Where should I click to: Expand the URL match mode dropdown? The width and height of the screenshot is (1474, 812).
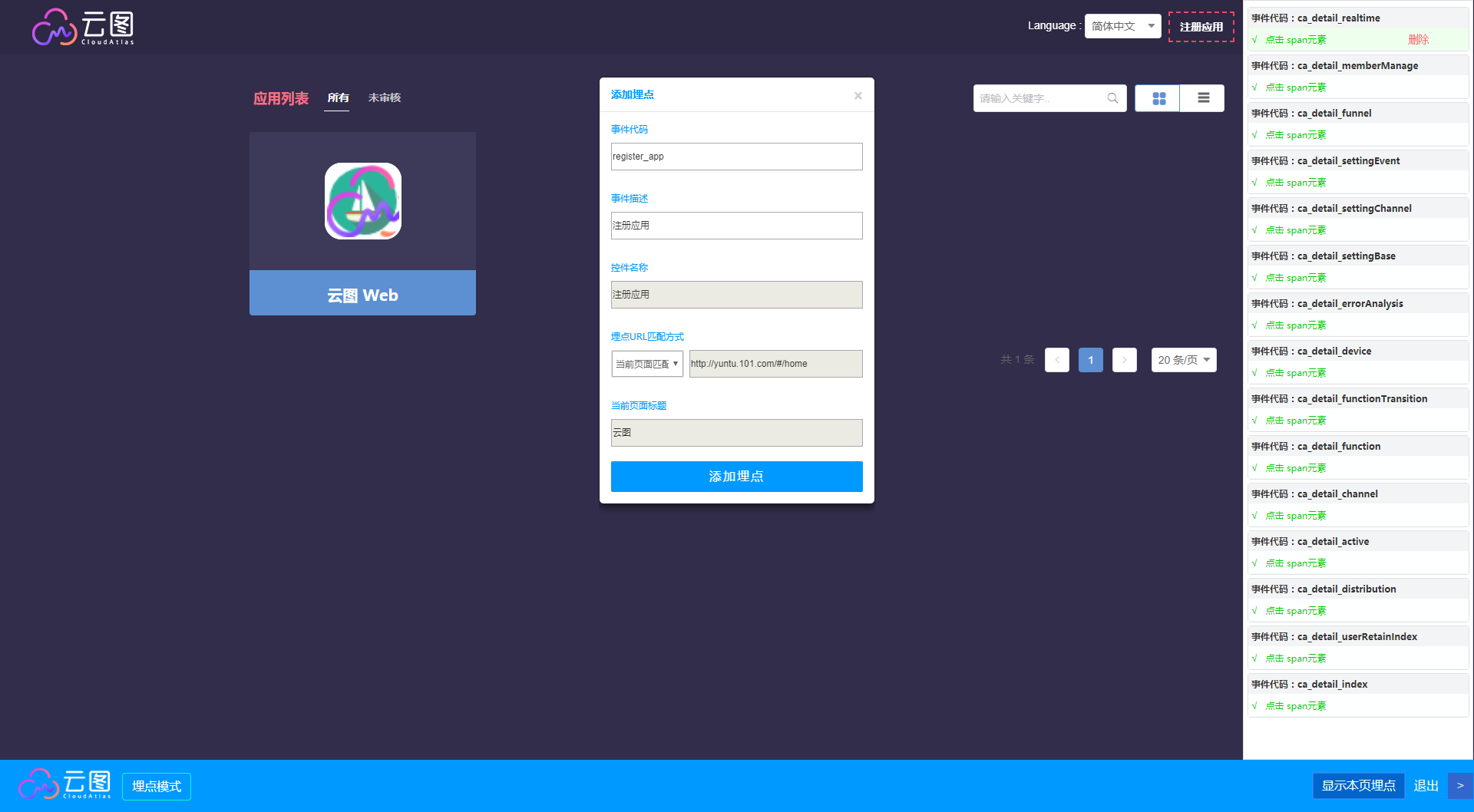click(x=647, y=364)
